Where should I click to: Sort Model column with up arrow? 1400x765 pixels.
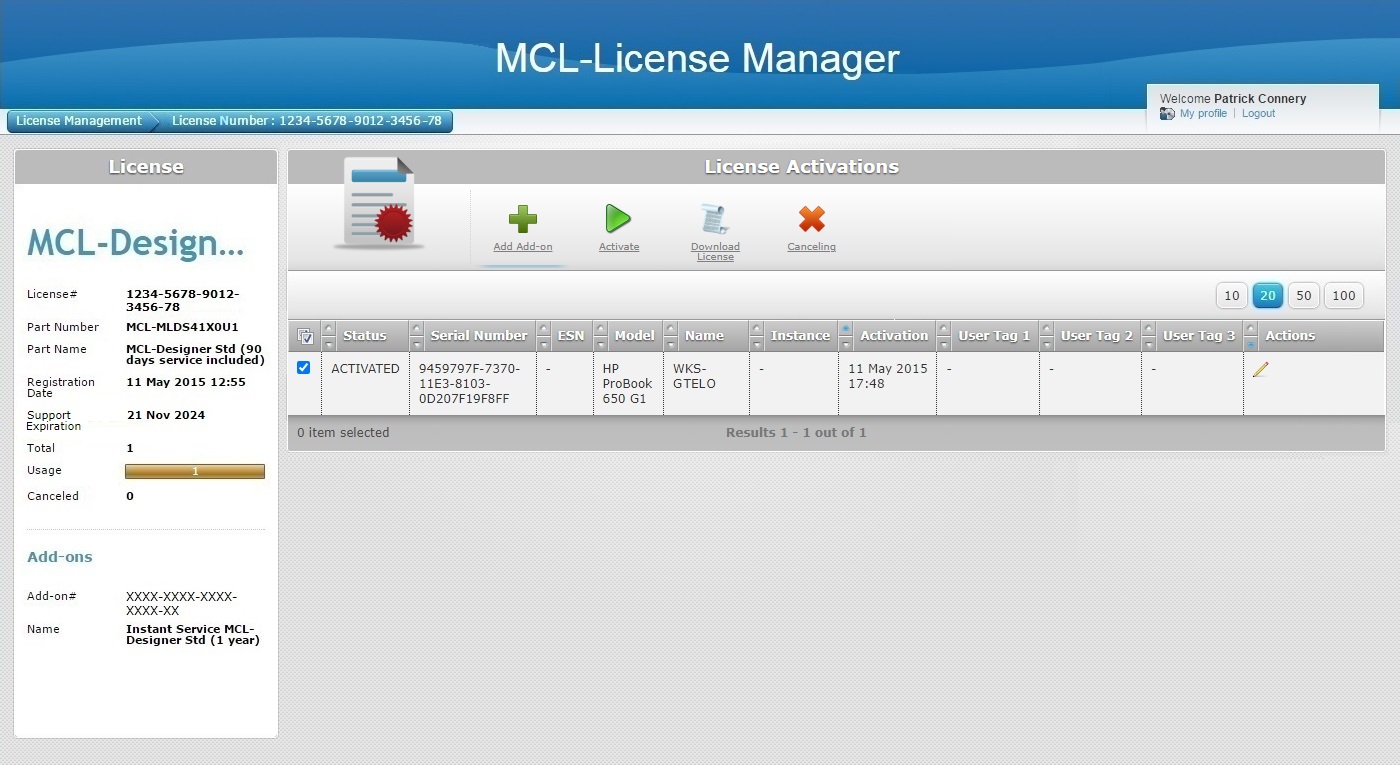point(601,328)
